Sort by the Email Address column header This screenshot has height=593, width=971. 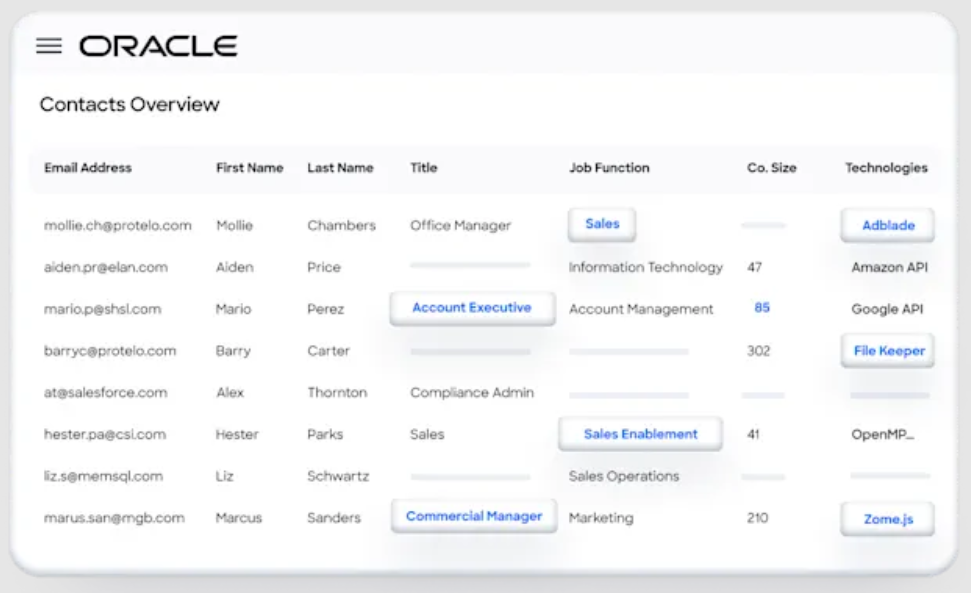coord(88,168)
